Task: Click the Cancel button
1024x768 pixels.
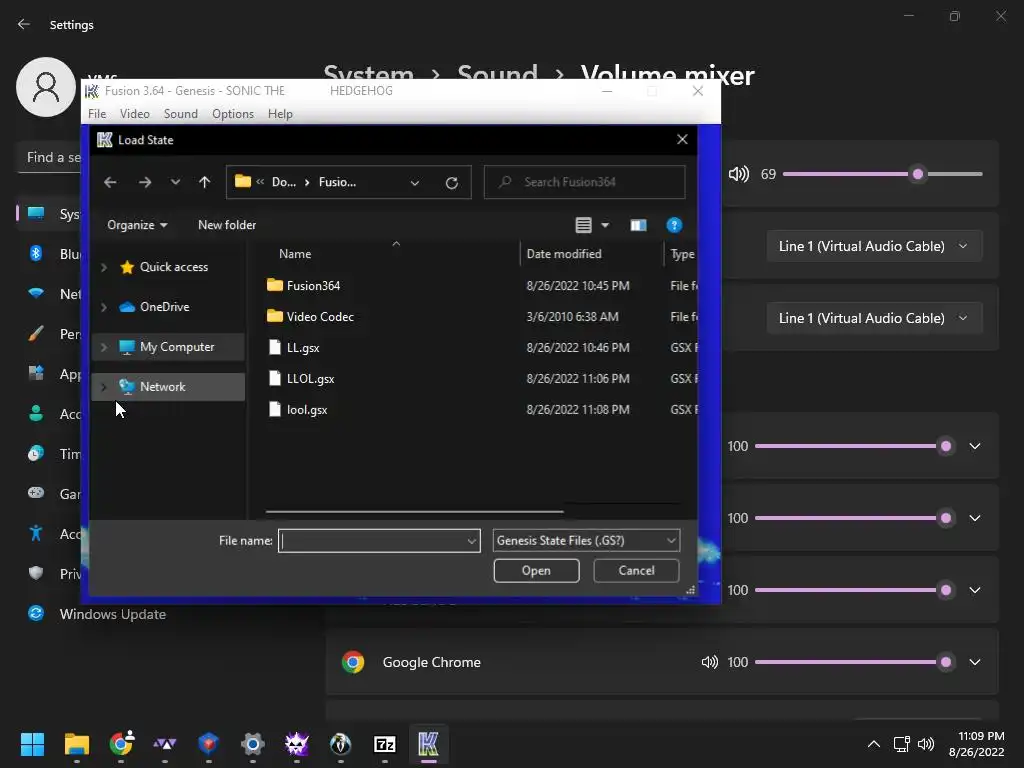Action: point(636,571)
